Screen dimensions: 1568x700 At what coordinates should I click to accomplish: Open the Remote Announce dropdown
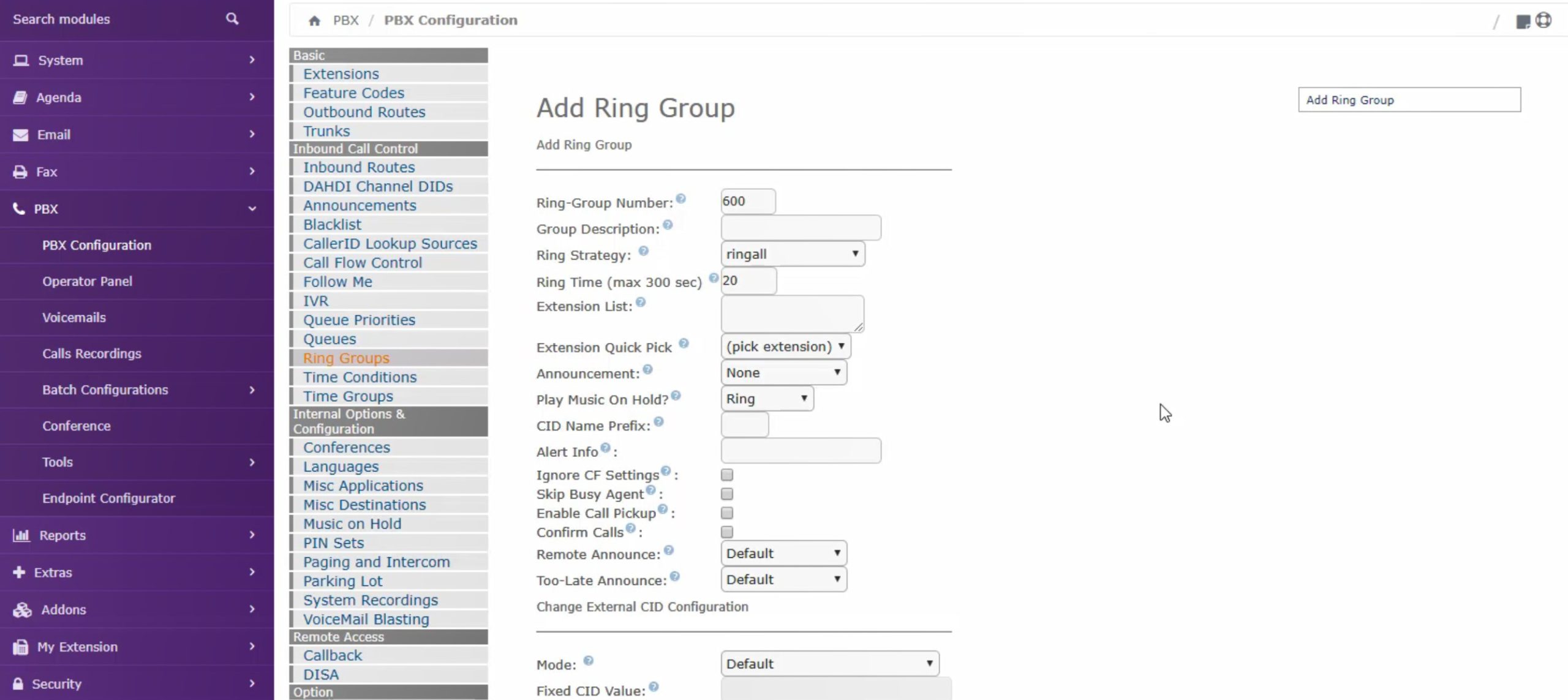click(x=784, y=554)
